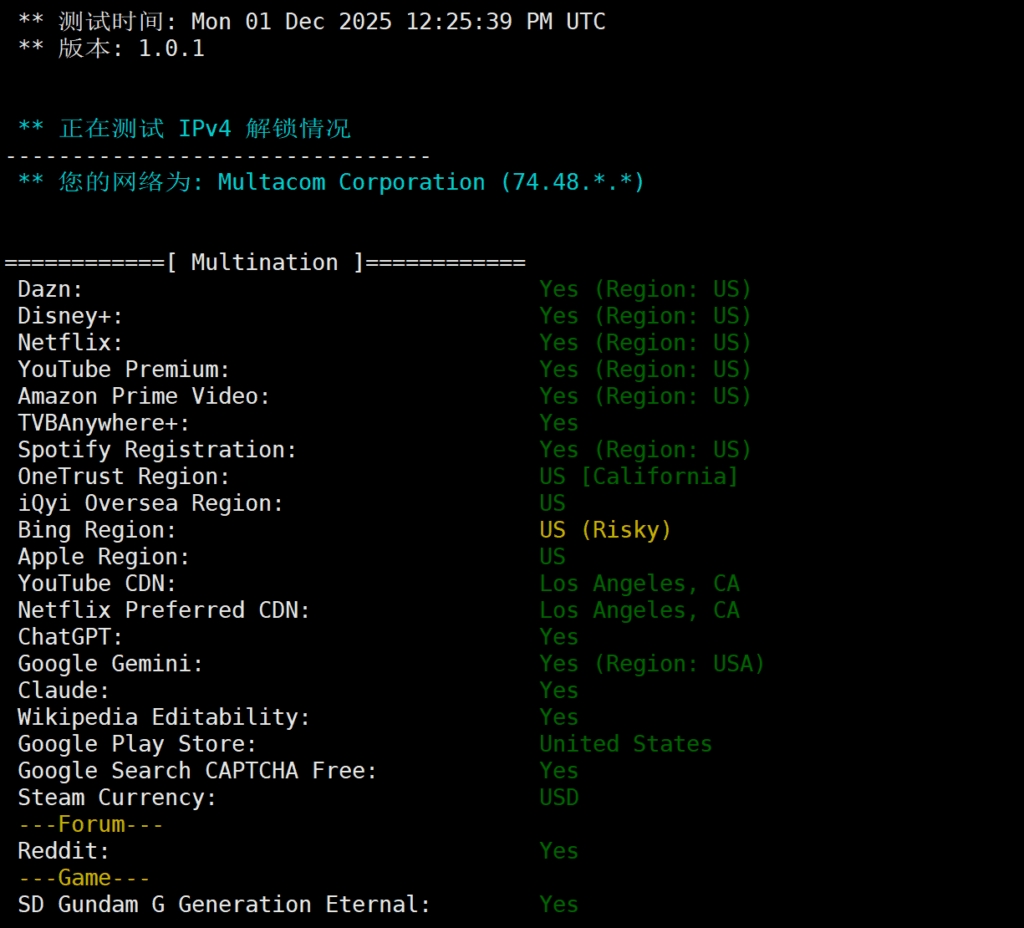Click the Netflix Preferred CDN label
Viewport: 1024px width, 928px height.
click(164, 610)
